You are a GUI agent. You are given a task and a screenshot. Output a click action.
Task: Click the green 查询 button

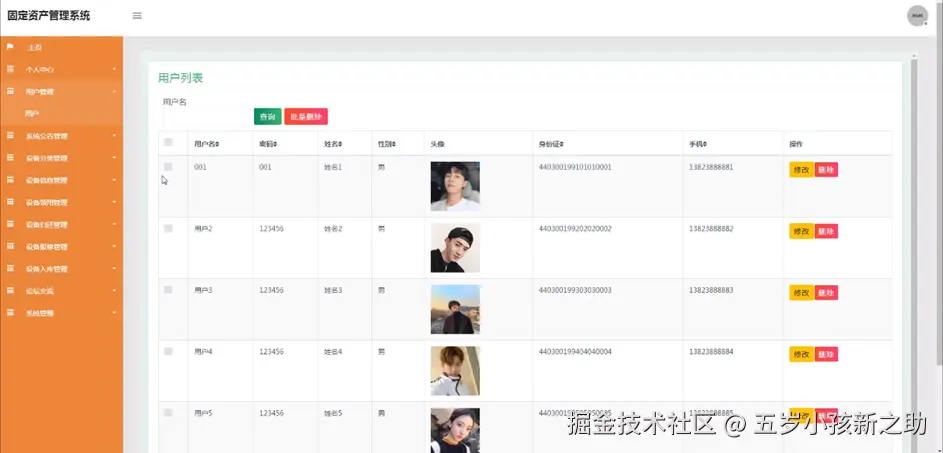(x=268, y=117)
